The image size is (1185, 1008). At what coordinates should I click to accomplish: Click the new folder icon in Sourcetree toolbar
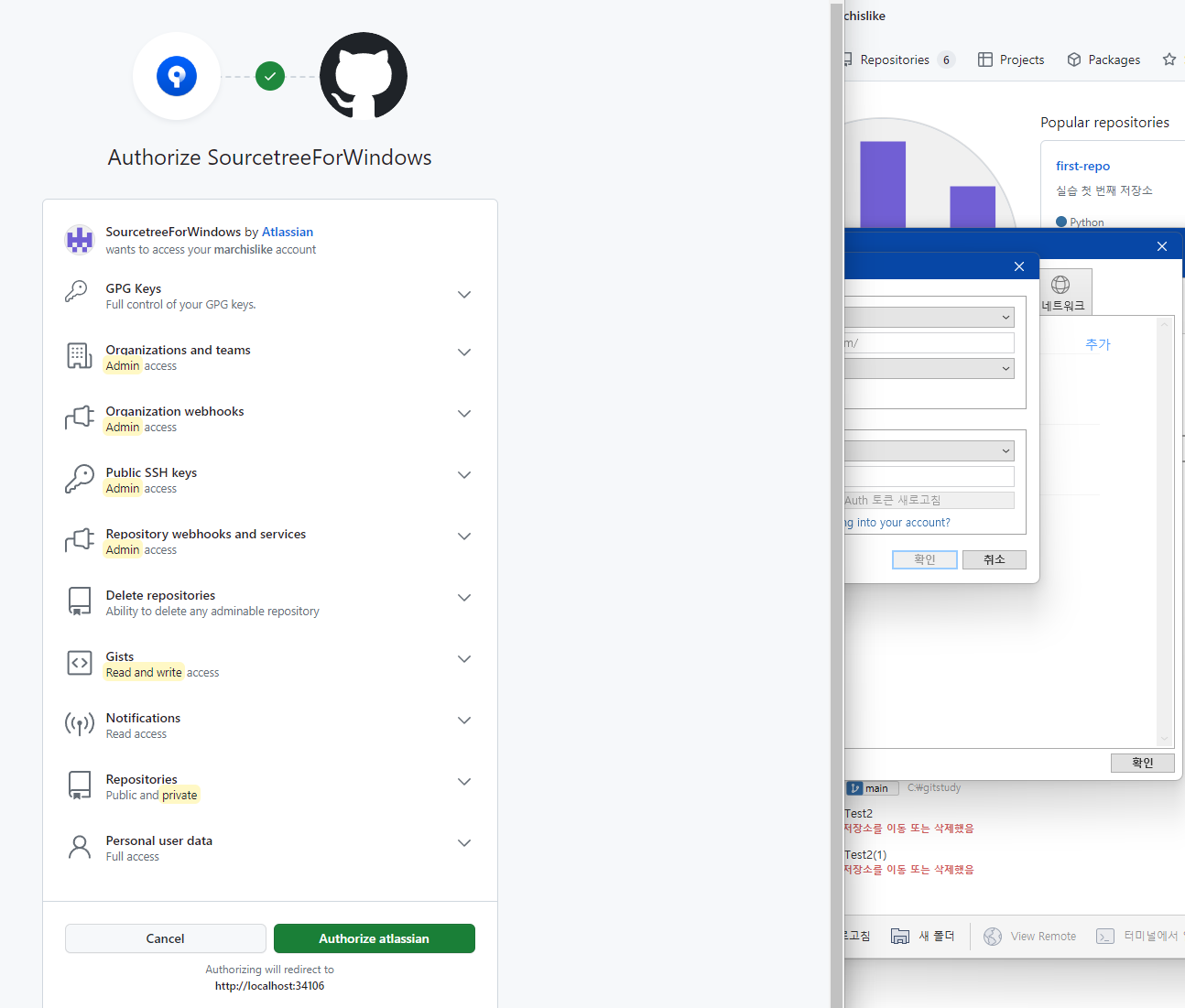click(x=900, y=936)
